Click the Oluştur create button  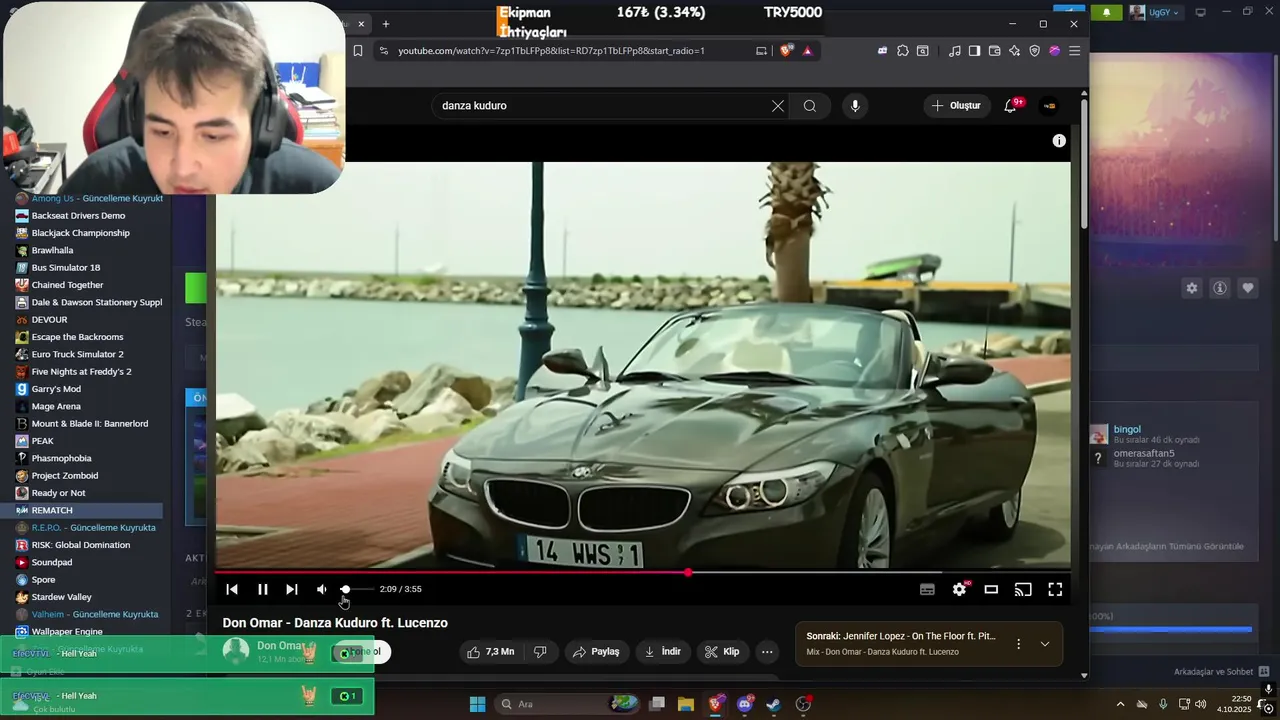coord(956,106)
